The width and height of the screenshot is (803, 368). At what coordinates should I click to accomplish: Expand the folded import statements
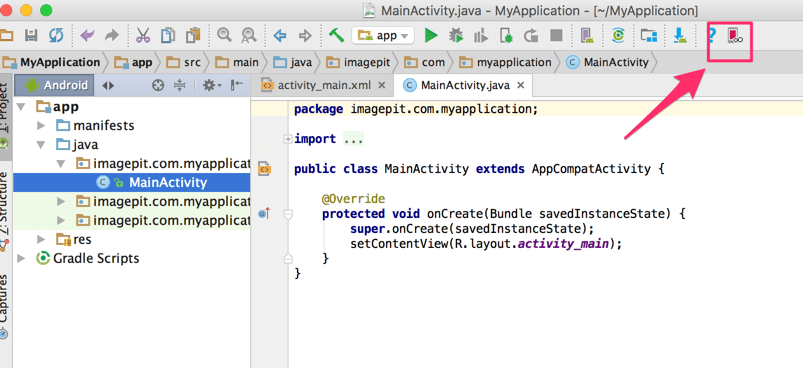click(288, 139)
